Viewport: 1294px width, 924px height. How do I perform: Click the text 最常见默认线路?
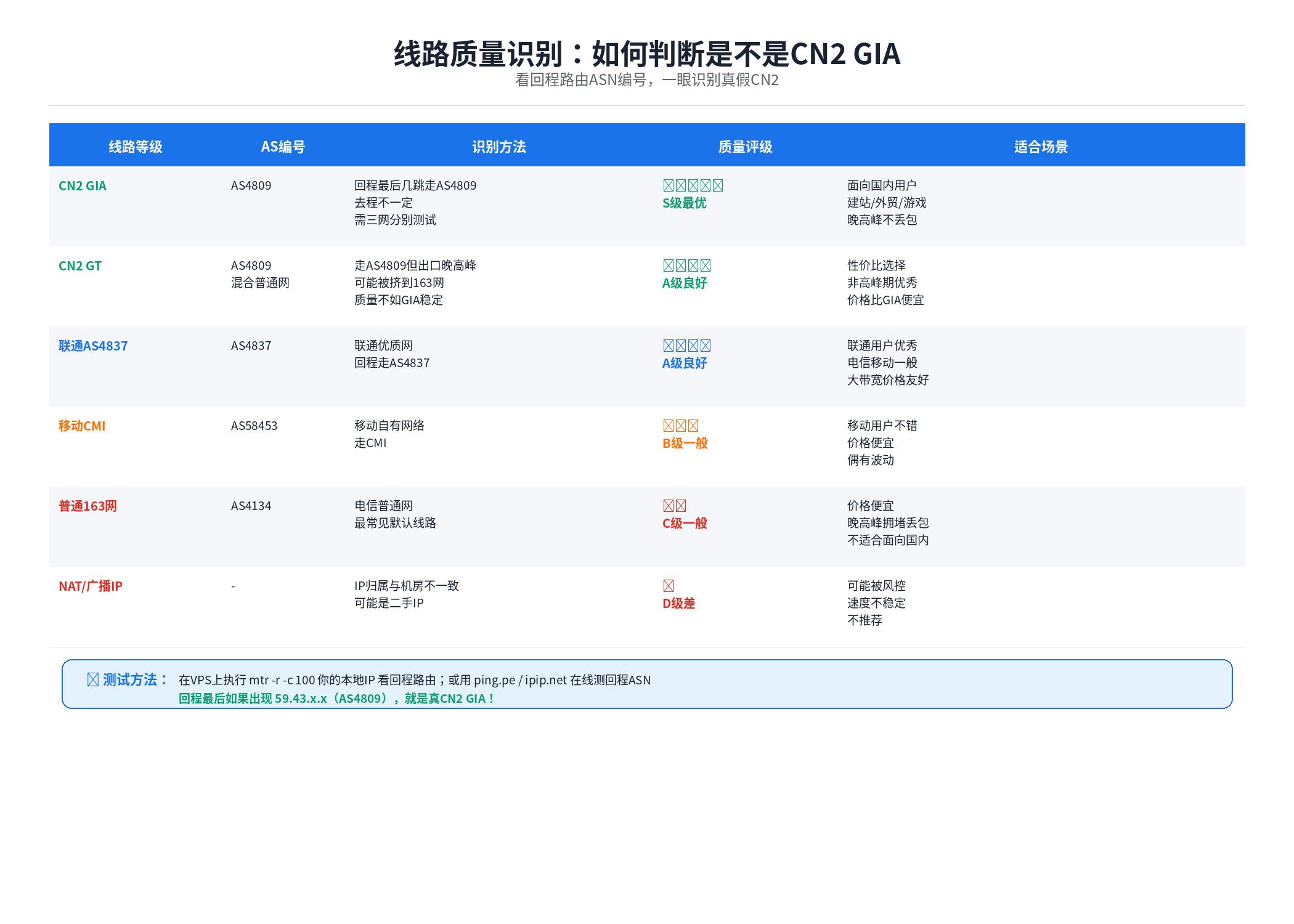[x=395, y=523]
